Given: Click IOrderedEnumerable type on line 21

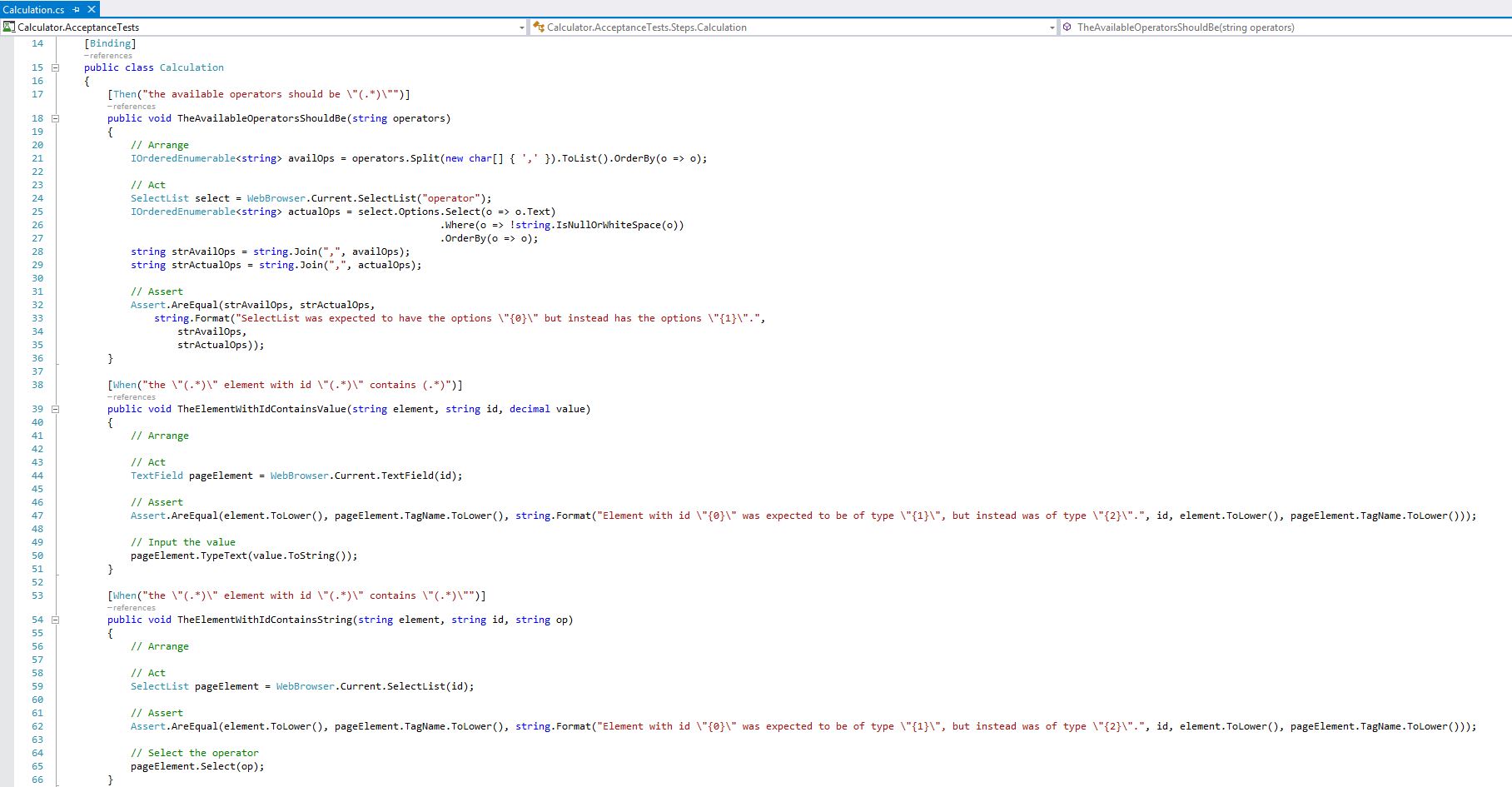Looking at the screenshot, I should (183, 158).
